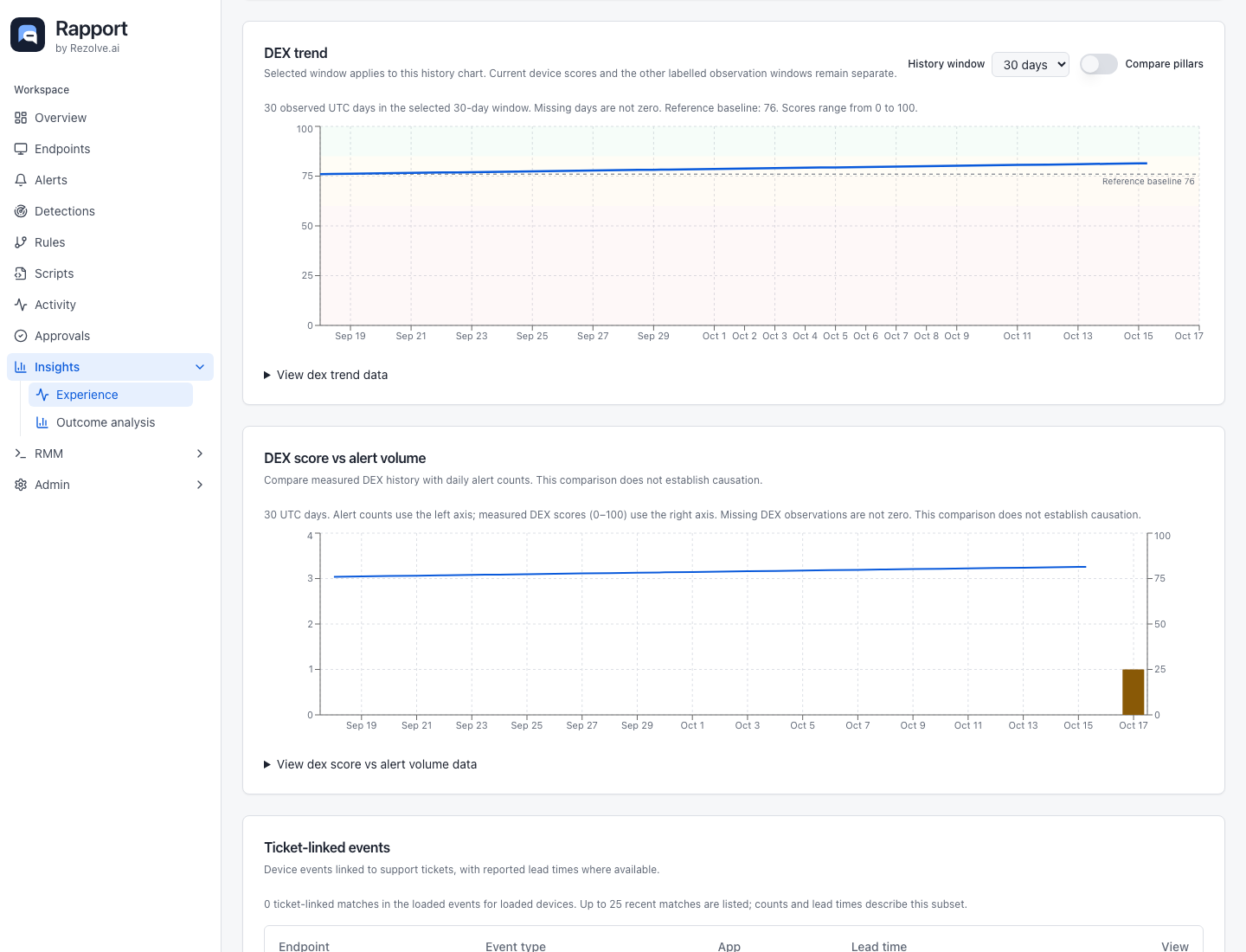Expand the RMM section chevron

point(200,453)
